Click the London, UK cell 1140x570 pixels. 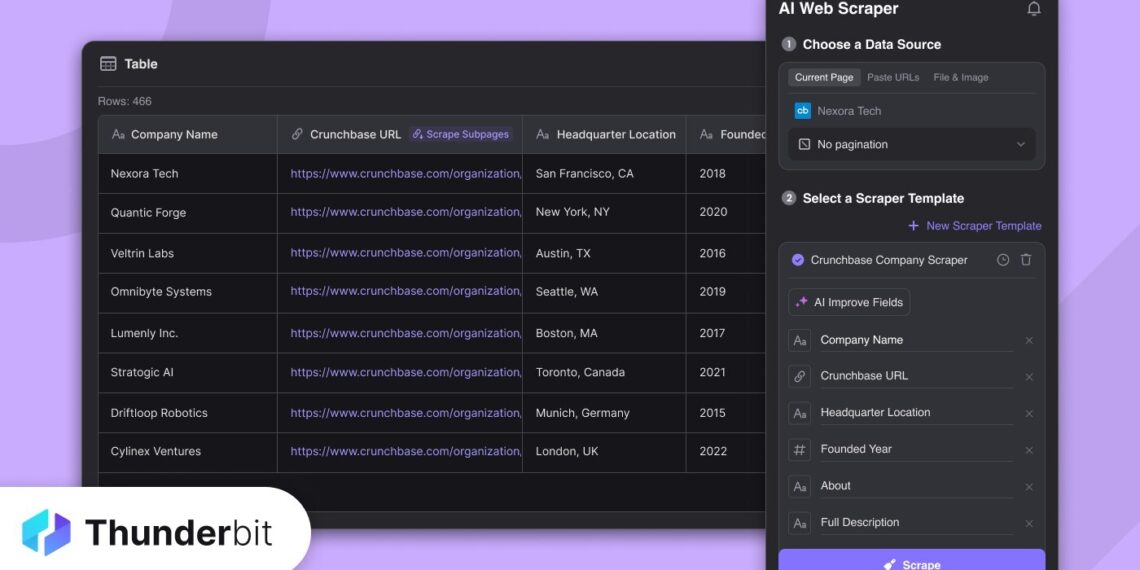point(604,452)
